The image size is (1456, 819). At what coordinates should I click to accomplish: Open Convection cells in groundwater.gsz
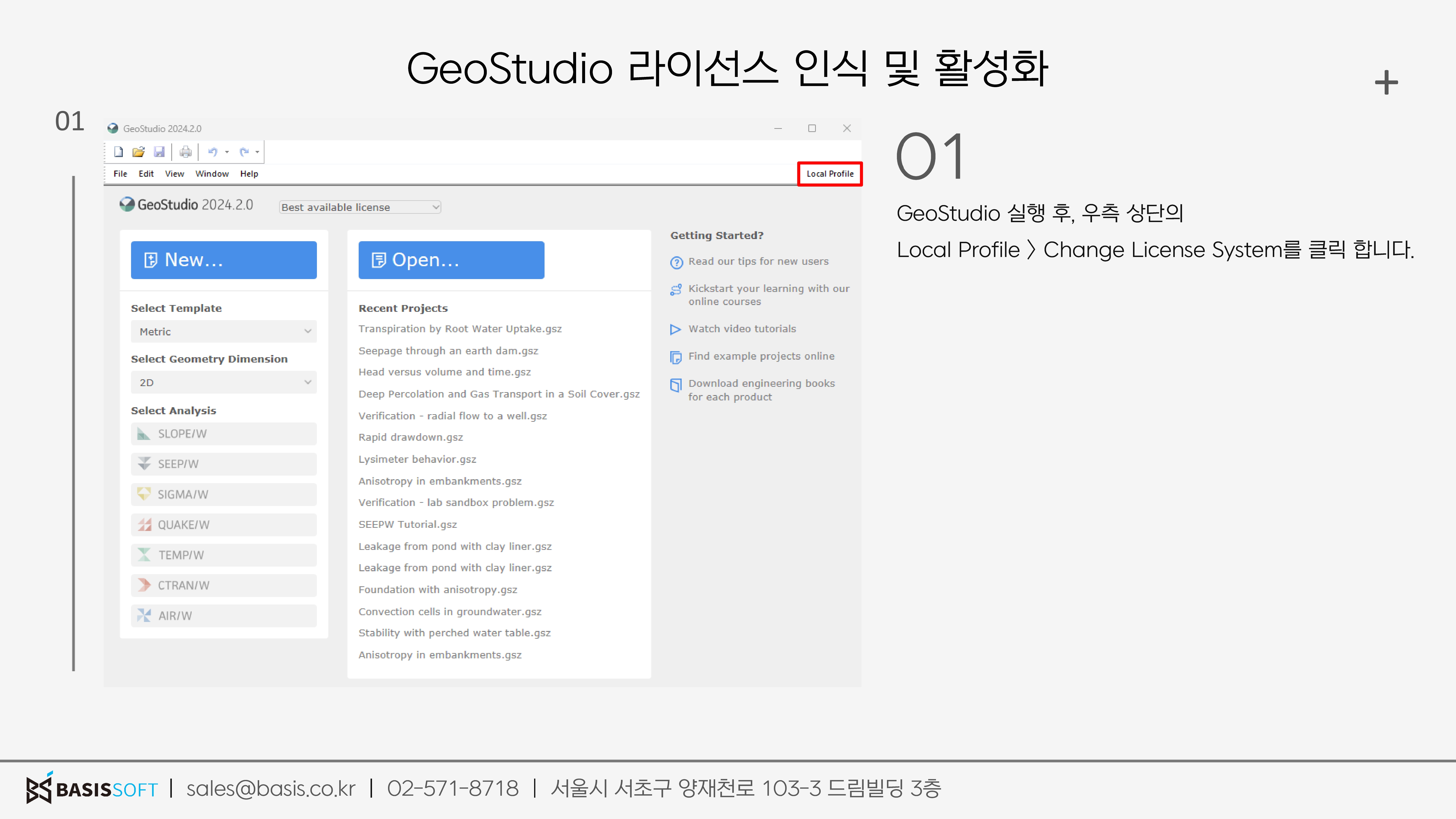pos(450,612)
